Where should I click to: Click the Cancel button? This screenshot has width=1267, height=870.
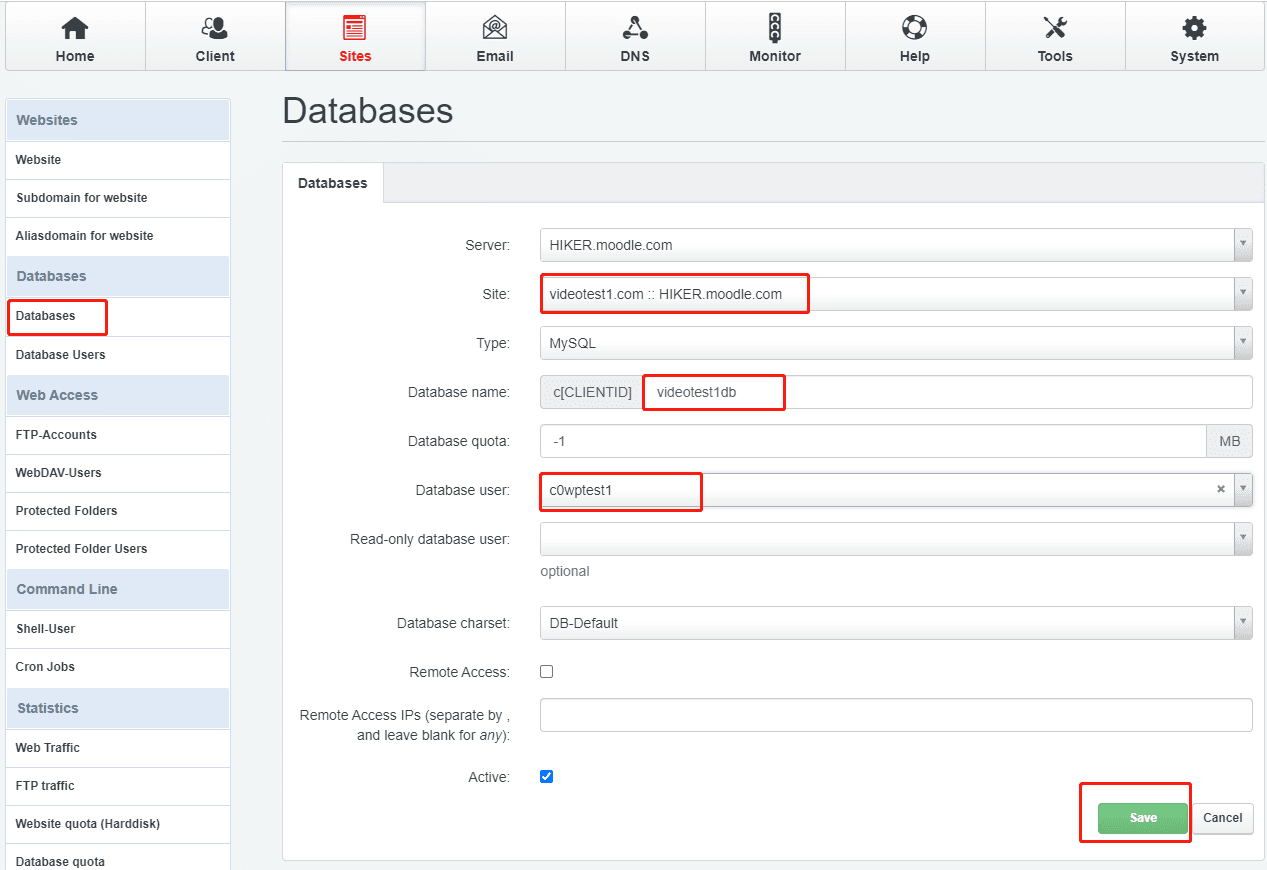tap(1223, 818)
